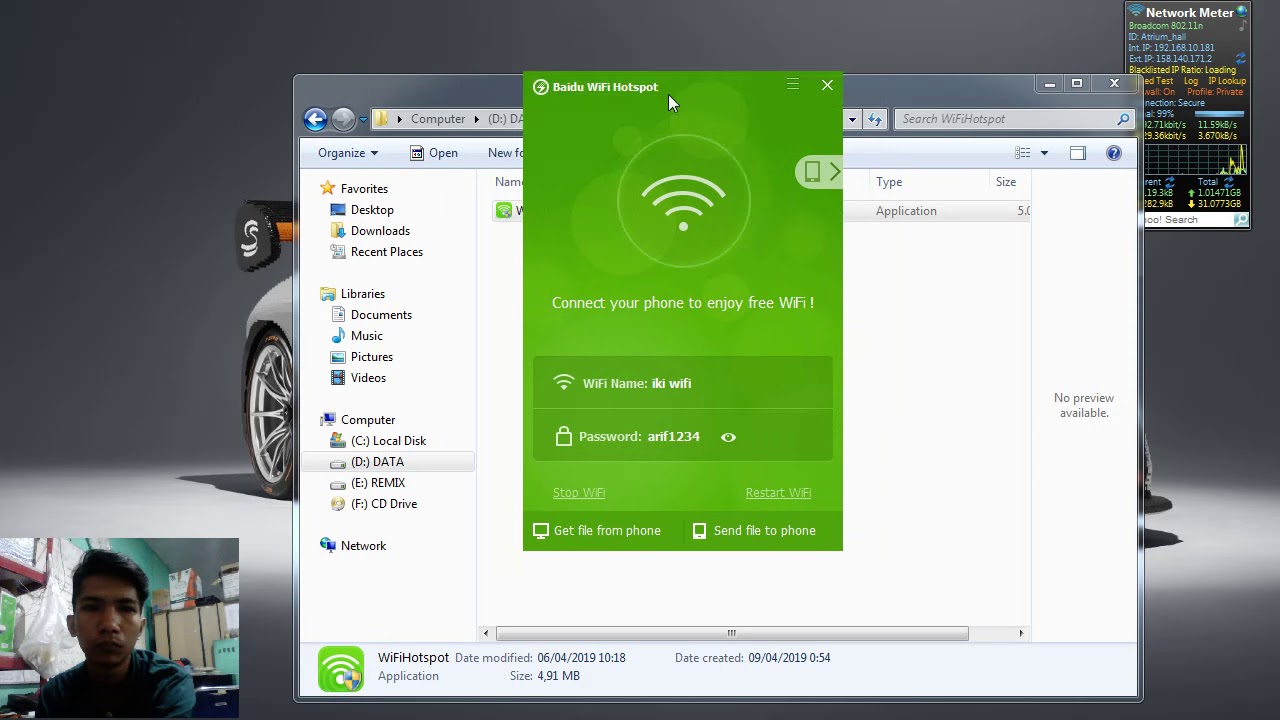The height and width of the screenshot is (720, 1280).
Task: Open the Baidu WiFi Hotspot menu icon
Action: point(793,85)
